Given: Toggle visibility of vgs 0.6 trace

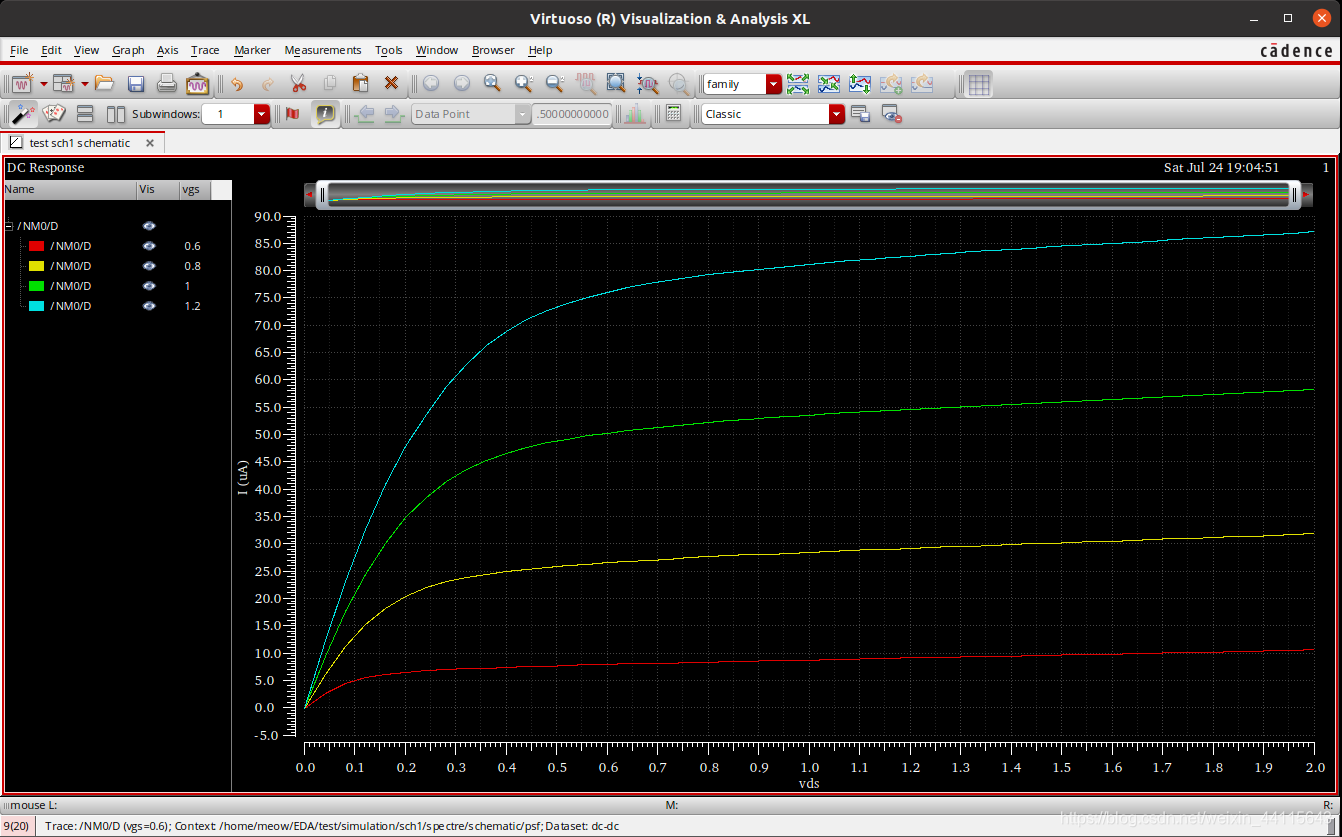Looking at the screenshot, I should click(149, 246).
